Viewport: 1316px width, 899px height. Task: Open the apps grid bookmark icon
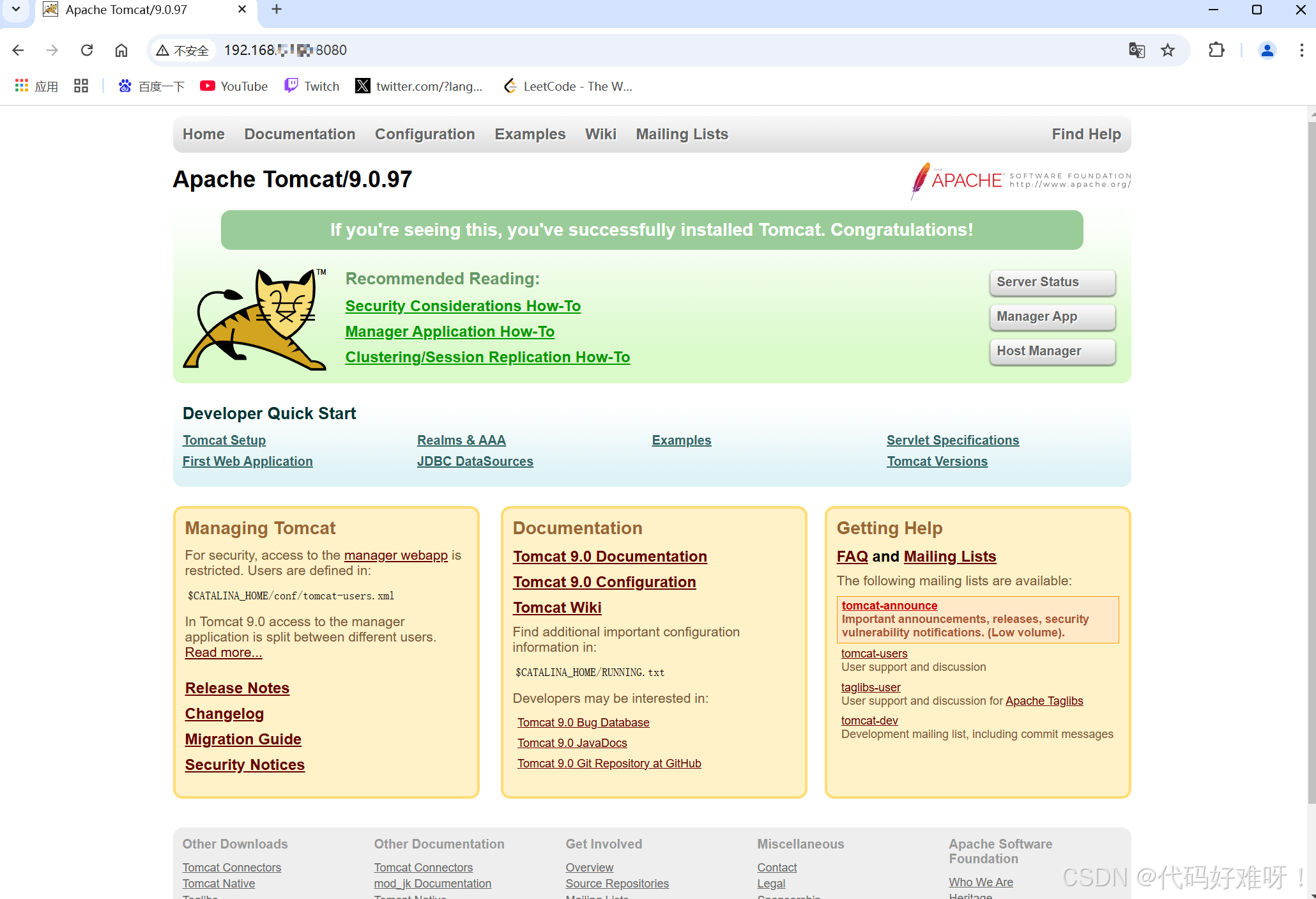coord(22,86)
